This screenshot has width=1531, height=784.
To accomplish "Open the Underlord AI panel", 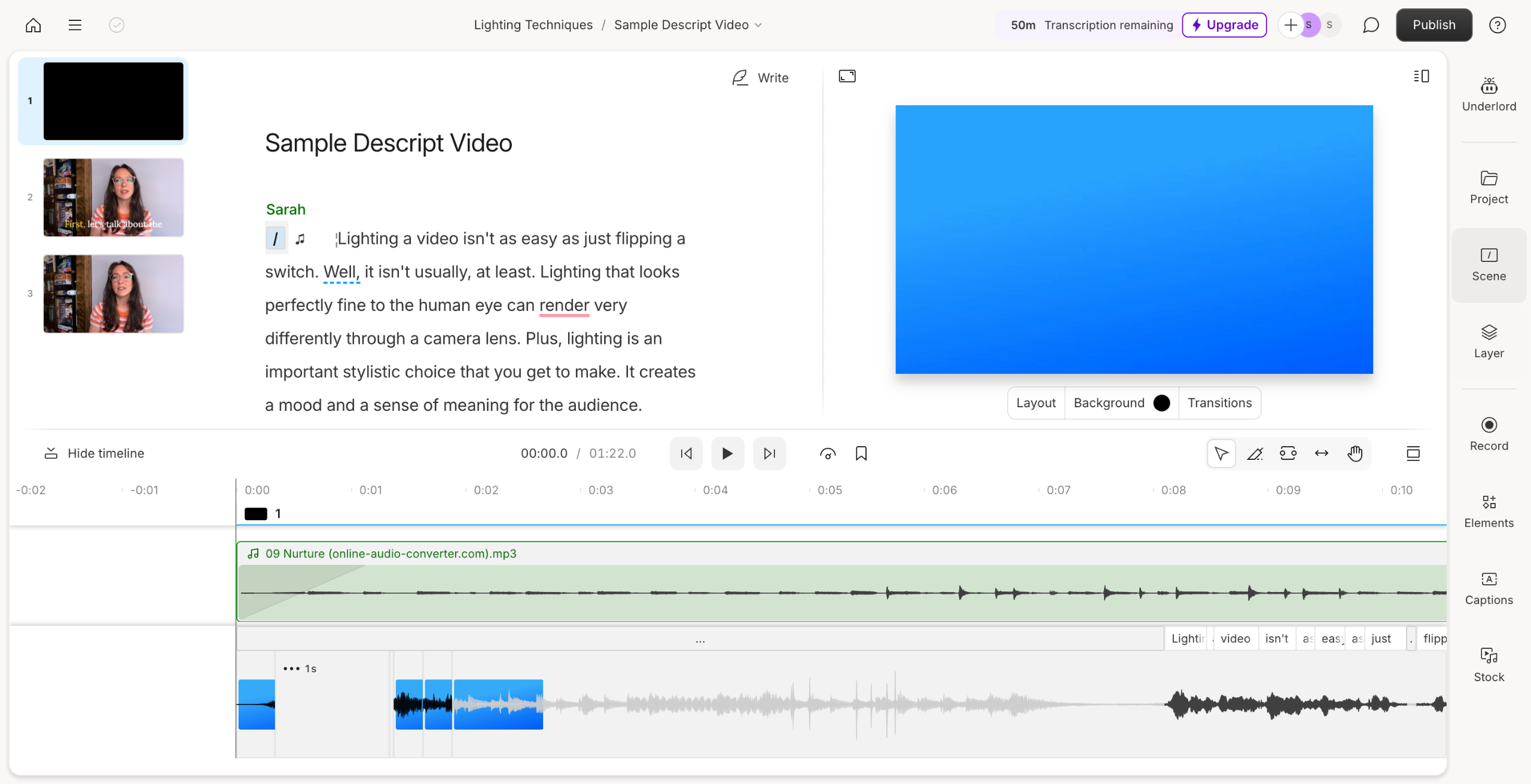I will (1489, 94).
